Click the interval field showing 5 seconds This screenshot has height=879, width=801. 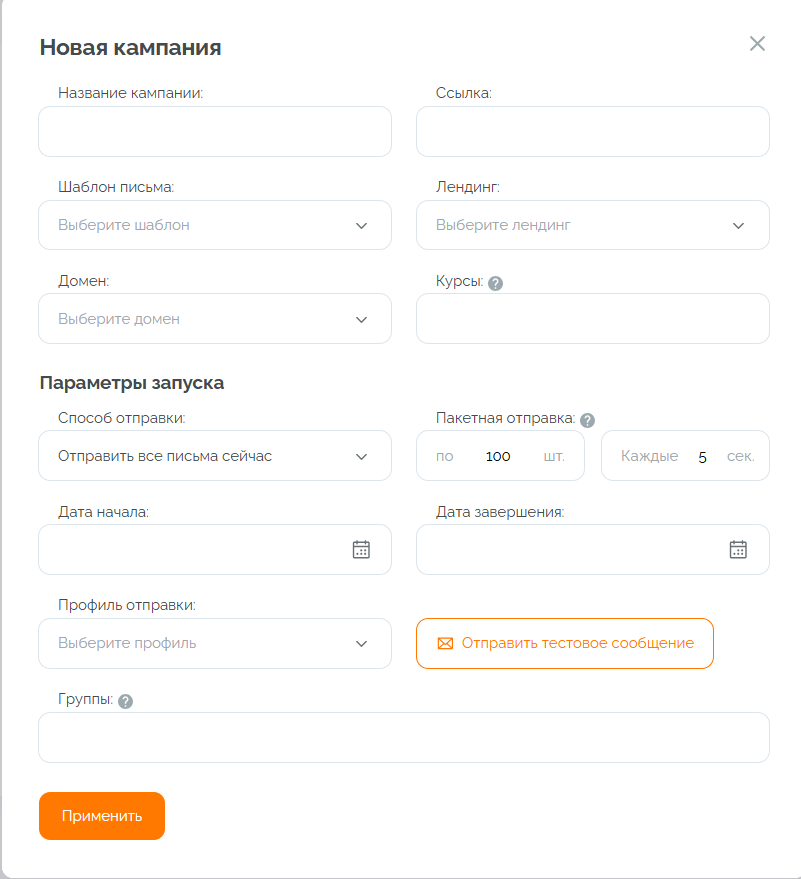coord(702,456)
